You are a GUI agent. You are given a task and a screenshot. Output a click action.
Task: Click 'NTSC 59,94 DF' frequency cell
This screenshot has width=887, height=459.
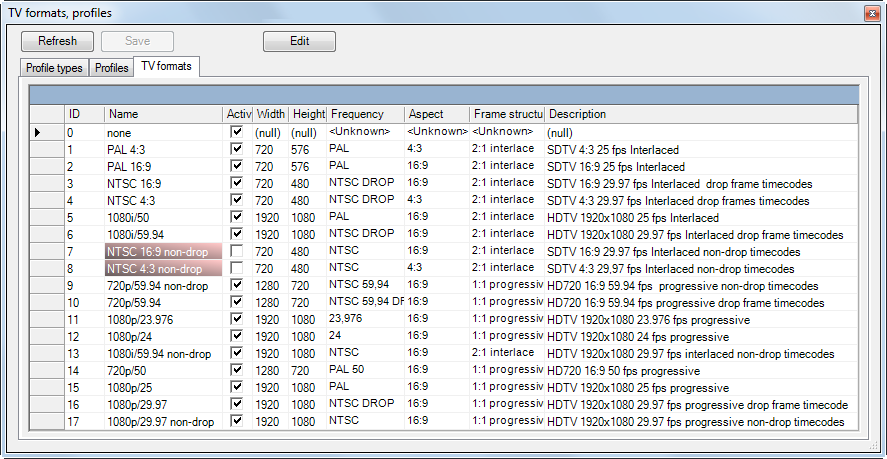365,302
